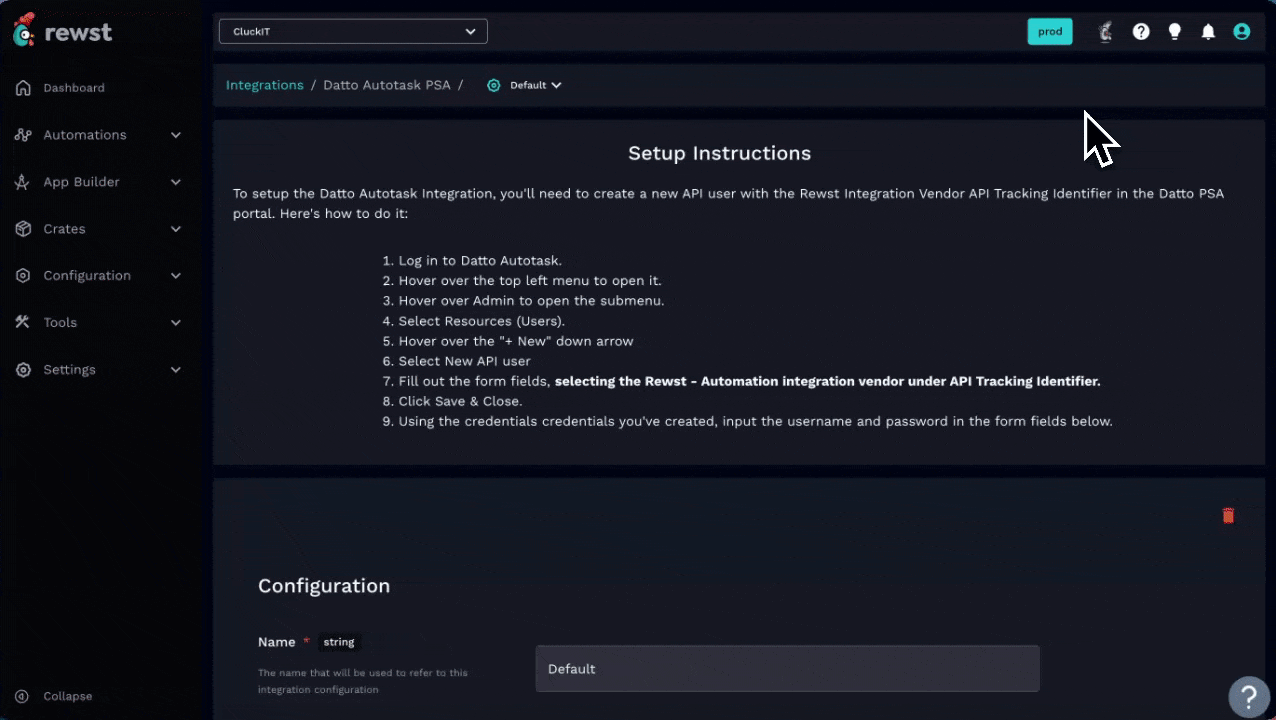
Task: Expand the Automations menu chevron
Action: (176, 135)
